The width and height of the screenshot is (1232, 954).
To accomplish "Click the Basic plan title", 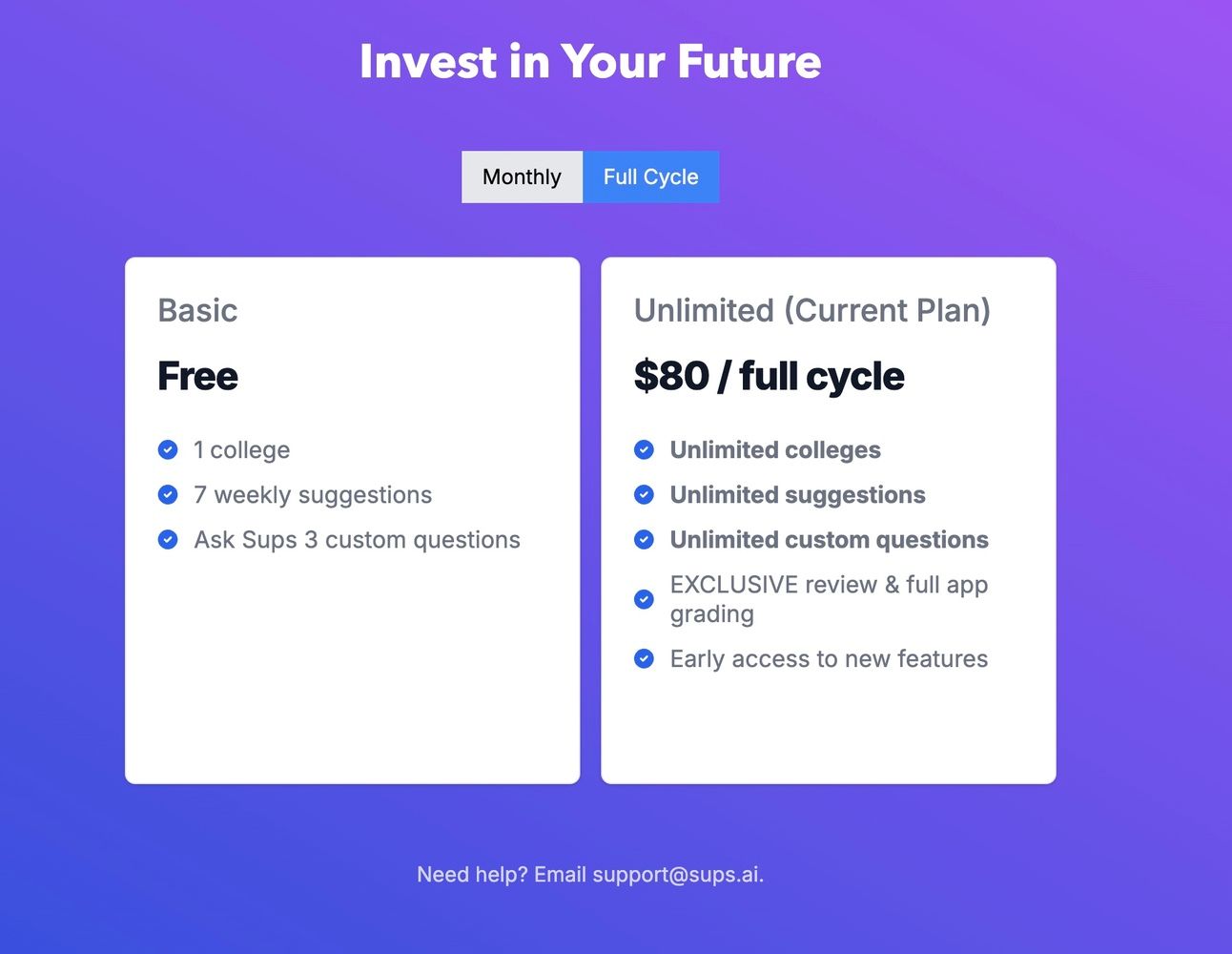I will point(197,310).
